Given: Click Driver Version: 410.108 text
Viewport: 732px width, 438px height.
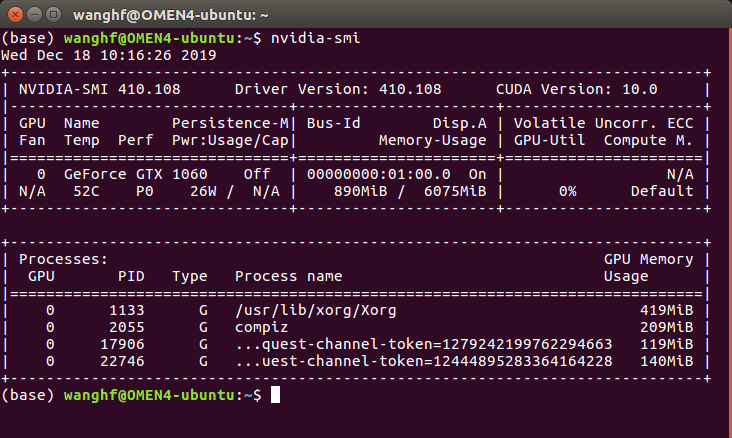Looking at the screenshot, I should pyautogui.click(x=338, y=89).
